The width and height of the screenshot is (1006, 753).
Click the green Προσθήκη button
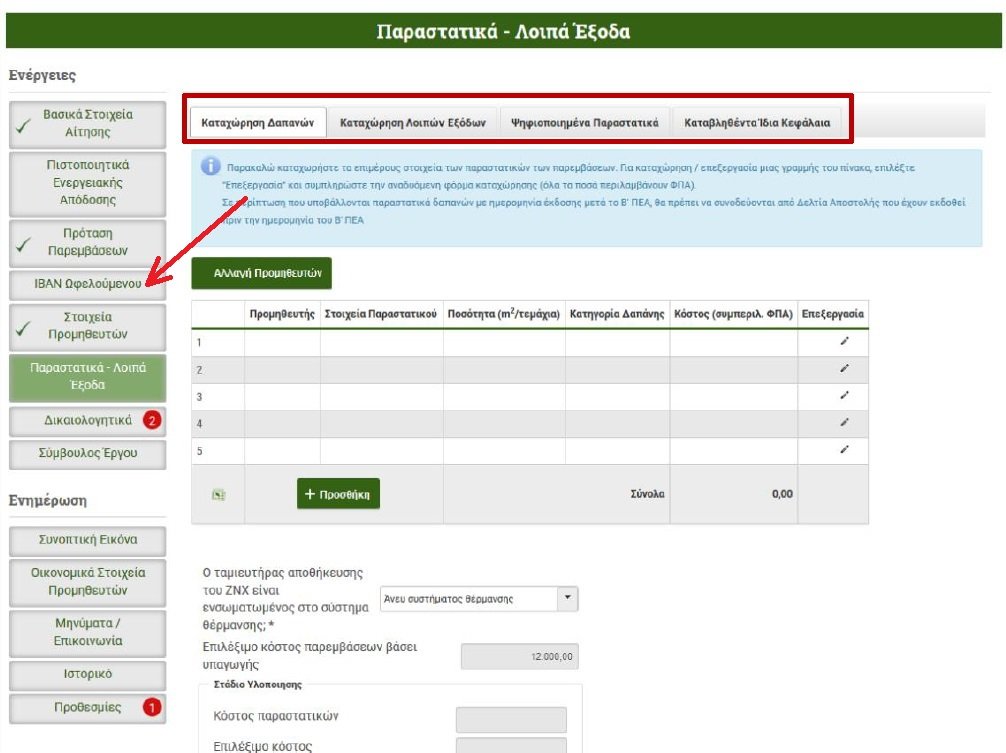(x=338, y=494)
